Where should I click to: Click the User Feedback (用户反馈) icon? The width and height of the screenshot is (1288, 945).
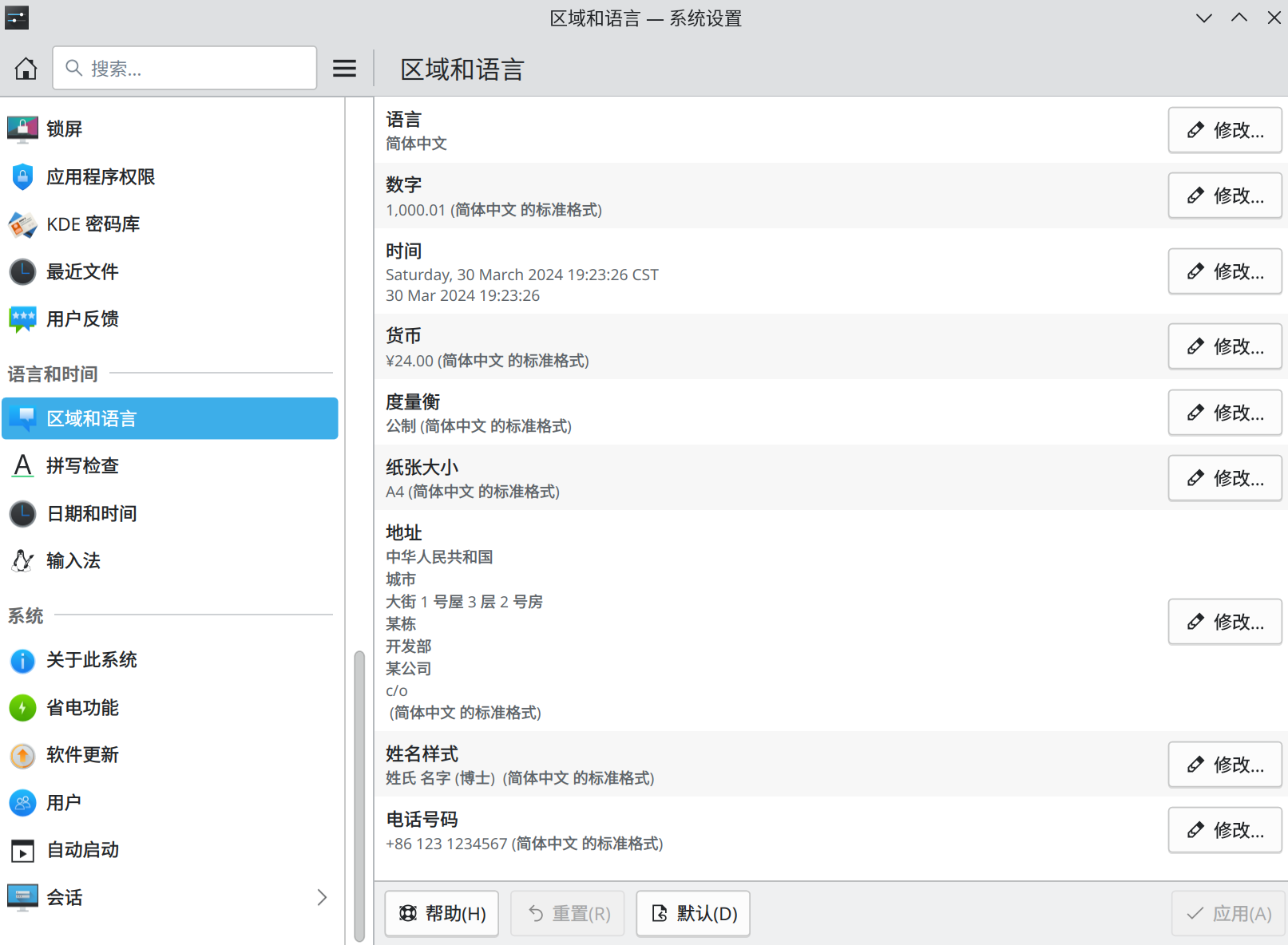pyautogui.click(x=22, y=319)
